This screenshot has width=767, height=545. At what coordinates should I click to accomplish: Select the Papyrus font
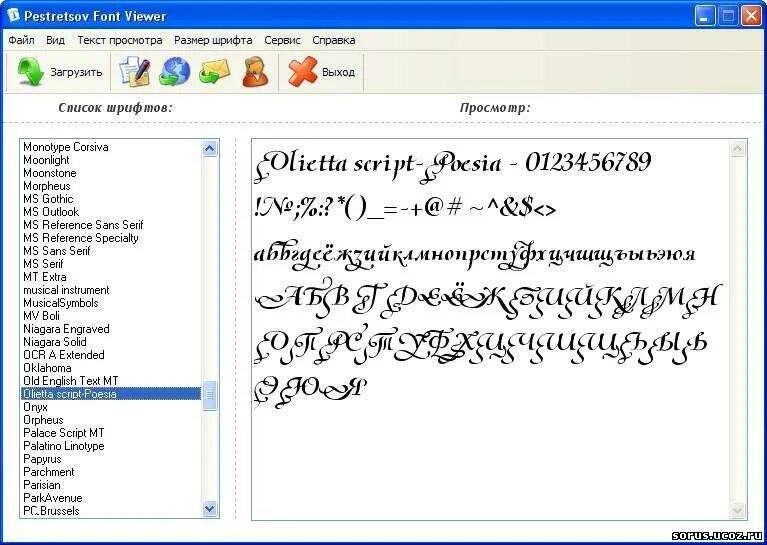(x=111, y=459)
